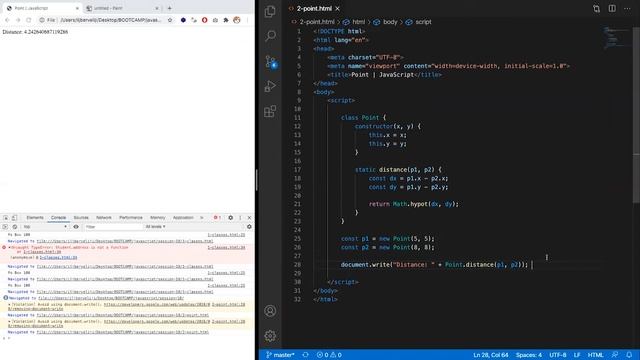Open the DevTools customize three-dot menu
This screenshot has height=360, width=640.
click(x=240, y=218)
